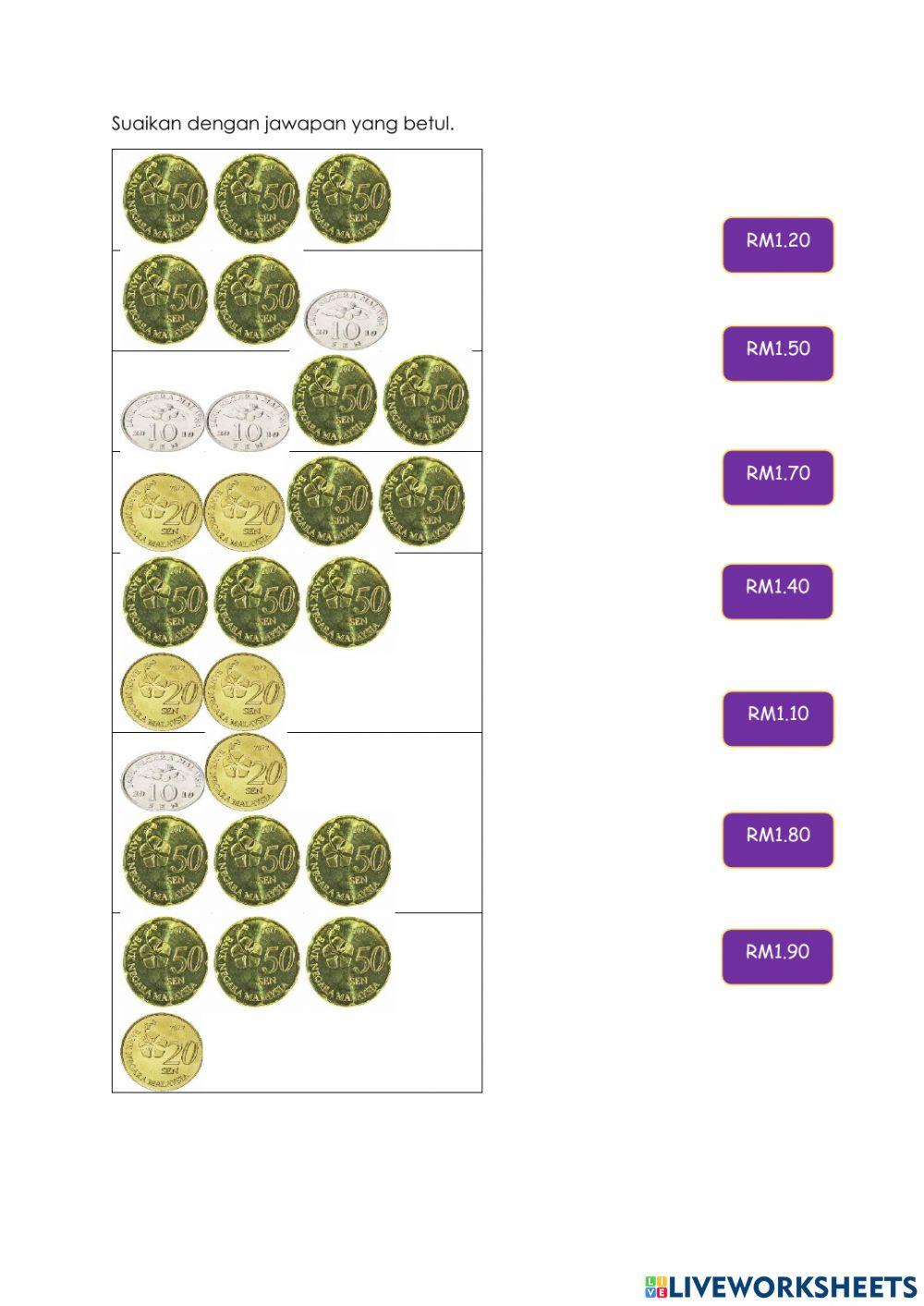Select the middle 50 sen coin in top row

(257, 198)
